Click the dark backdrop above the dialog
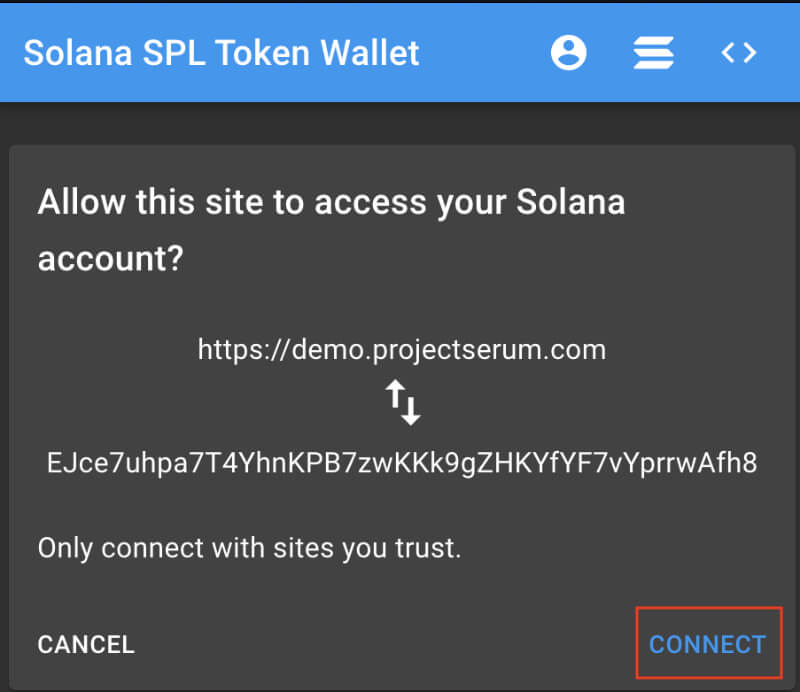This screenshot has width=800, height=692. pos(400,123)
